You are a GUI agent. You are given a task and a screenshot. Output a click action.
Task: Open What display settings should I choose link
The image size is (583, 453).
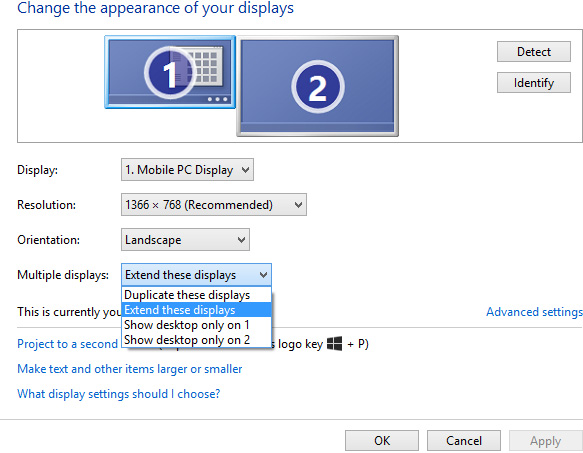pos(119,394)
